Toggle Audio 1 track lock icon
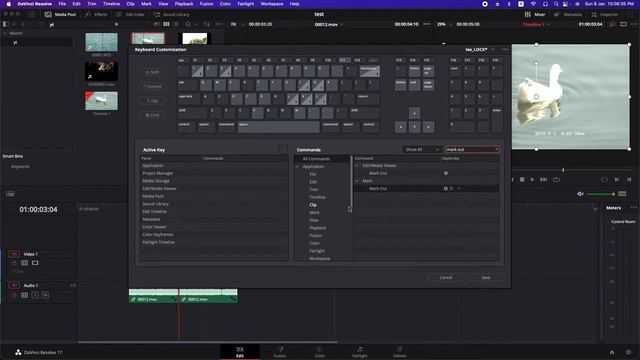The height and width of the screenshot is (360, 640). [x=14, y=295]
